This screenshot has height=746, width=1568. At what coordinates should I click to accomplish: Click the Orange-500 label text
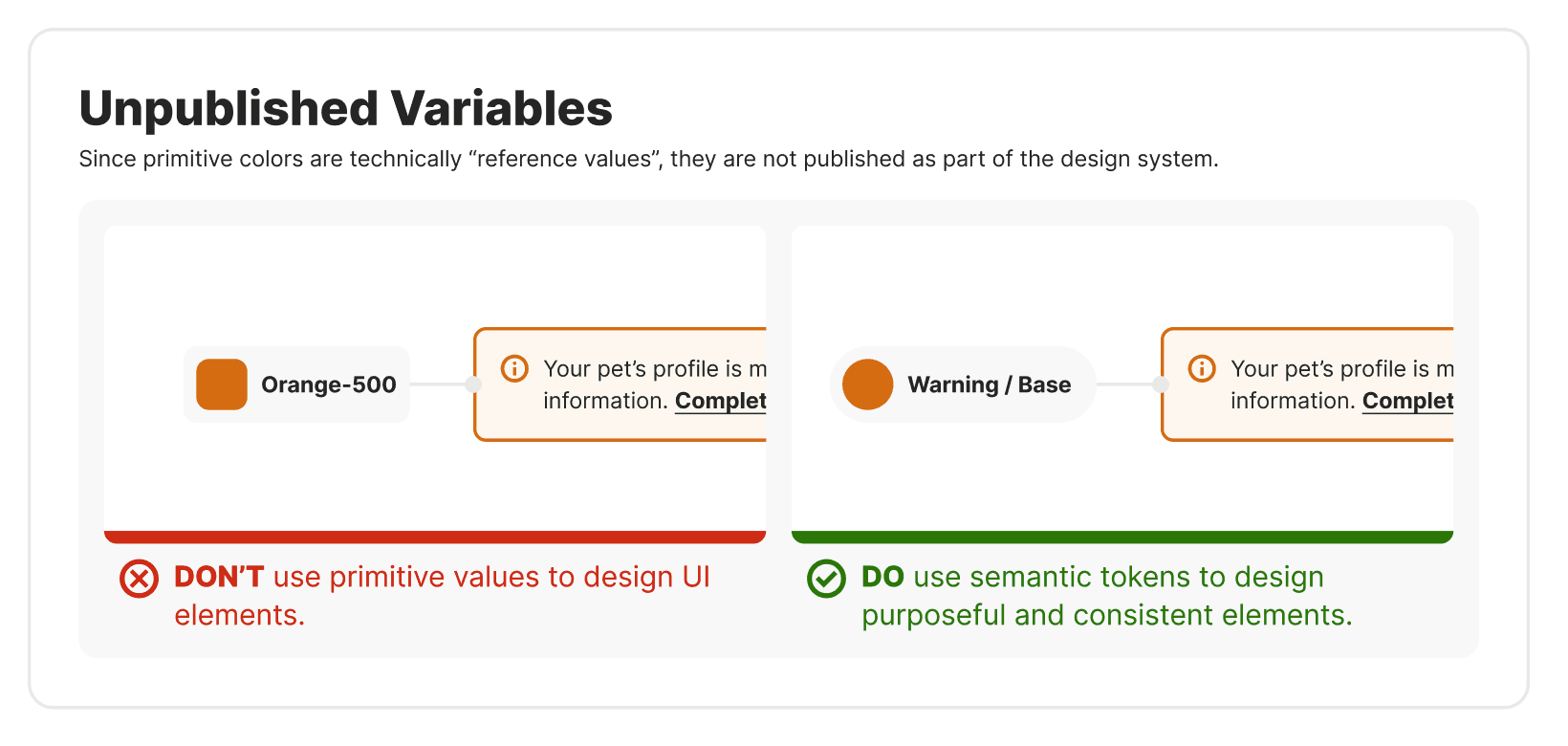[x=328, y=384]
